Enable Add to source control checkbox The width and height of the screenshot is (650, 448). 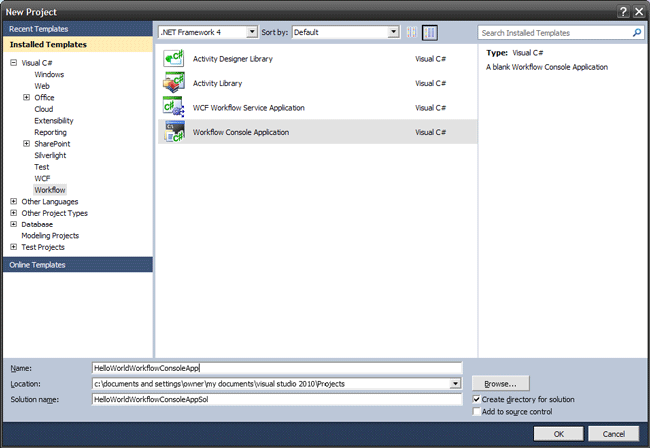476,412
